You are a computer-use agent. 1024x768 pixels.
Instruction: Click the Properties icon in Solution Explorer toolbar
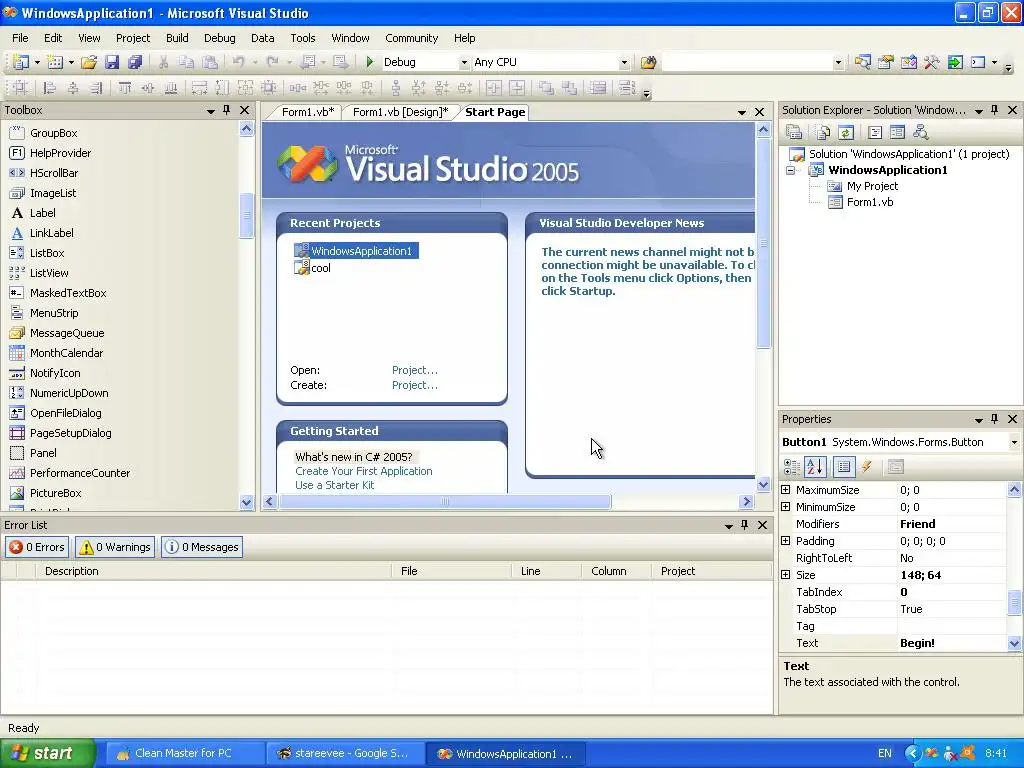point(794,133)
